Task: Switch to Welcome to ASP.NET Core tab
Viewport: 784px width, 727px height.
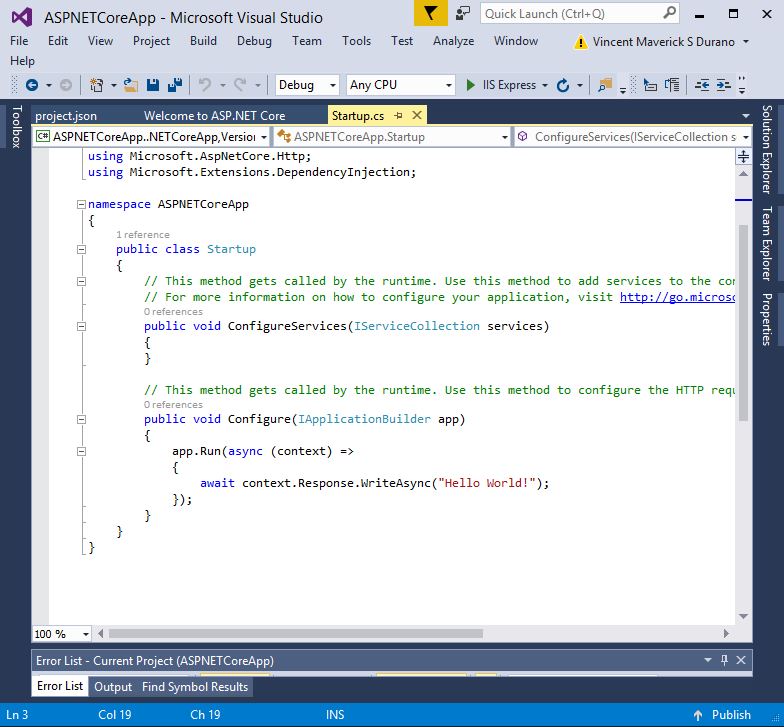Action: [214, 116]
